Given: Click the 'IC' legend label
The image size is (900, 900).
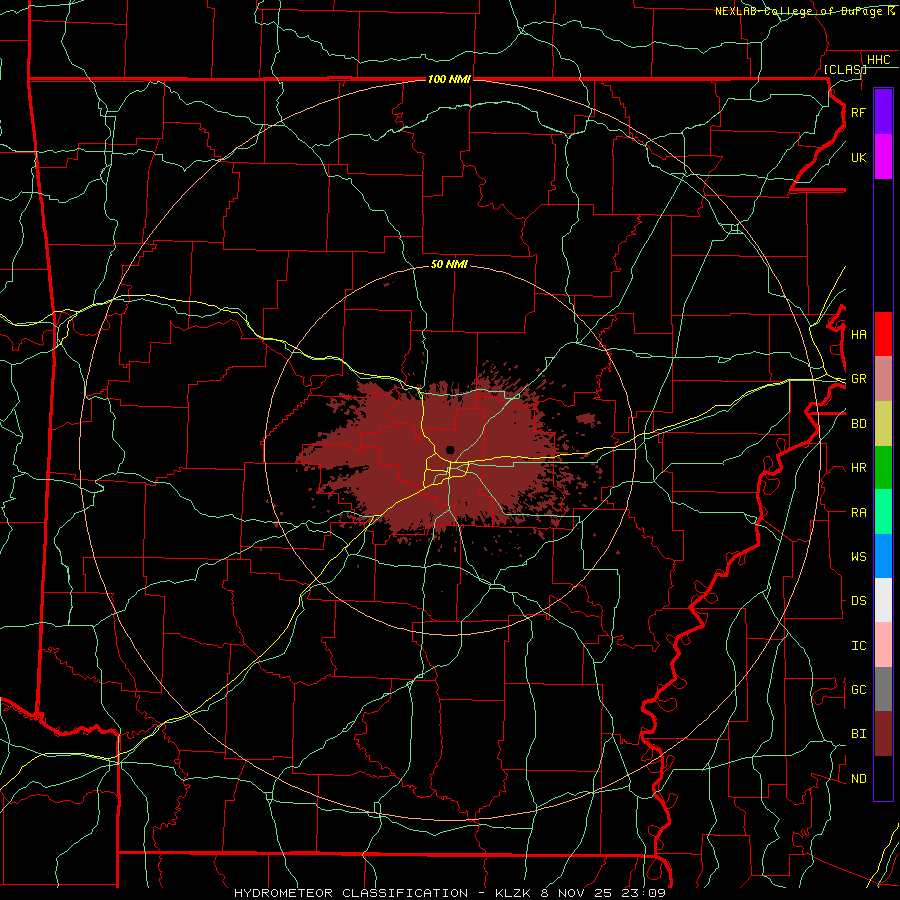Looking at the screenshot, I should tap(859, 646).
